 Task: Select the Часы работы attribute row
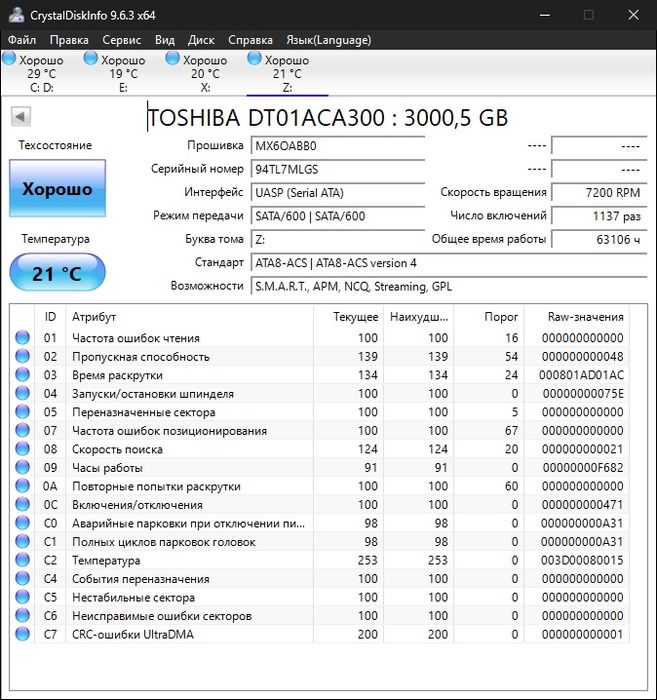tap(320, 467)
